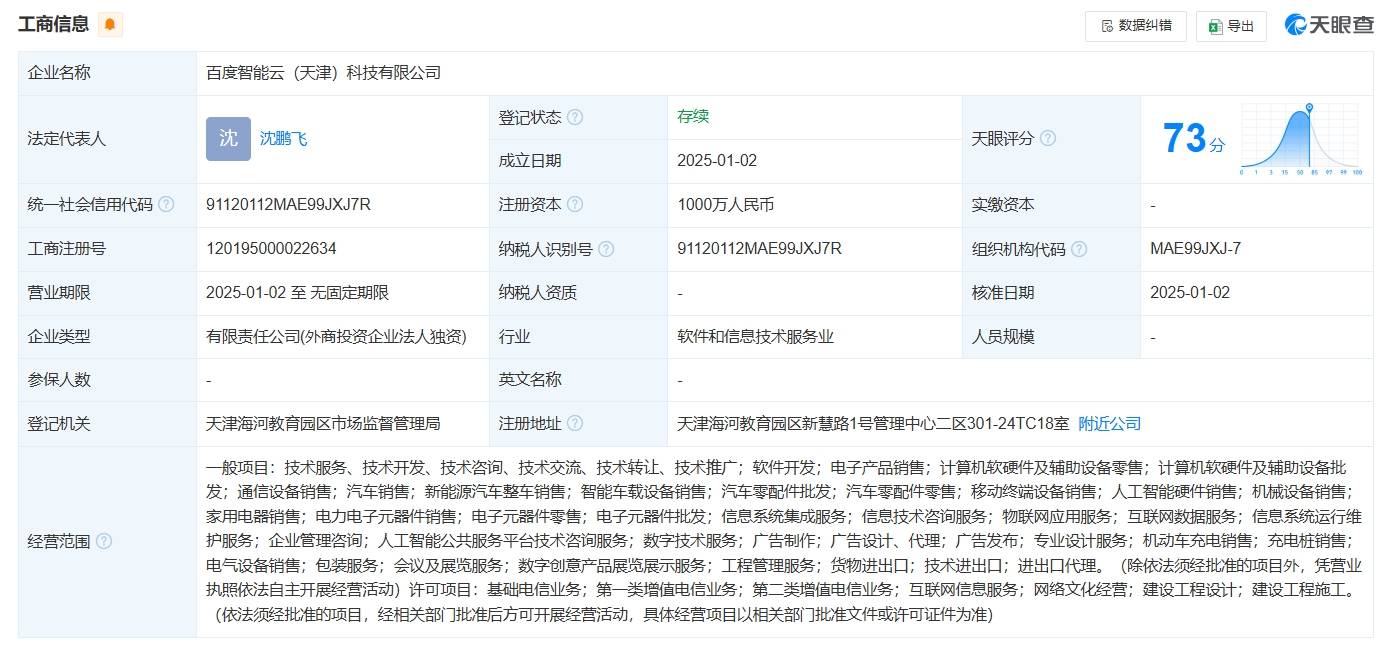Click help icon beside 统一社会信用代码
The width and height of the screenshot is (1384, 647).
click(166, 204)
